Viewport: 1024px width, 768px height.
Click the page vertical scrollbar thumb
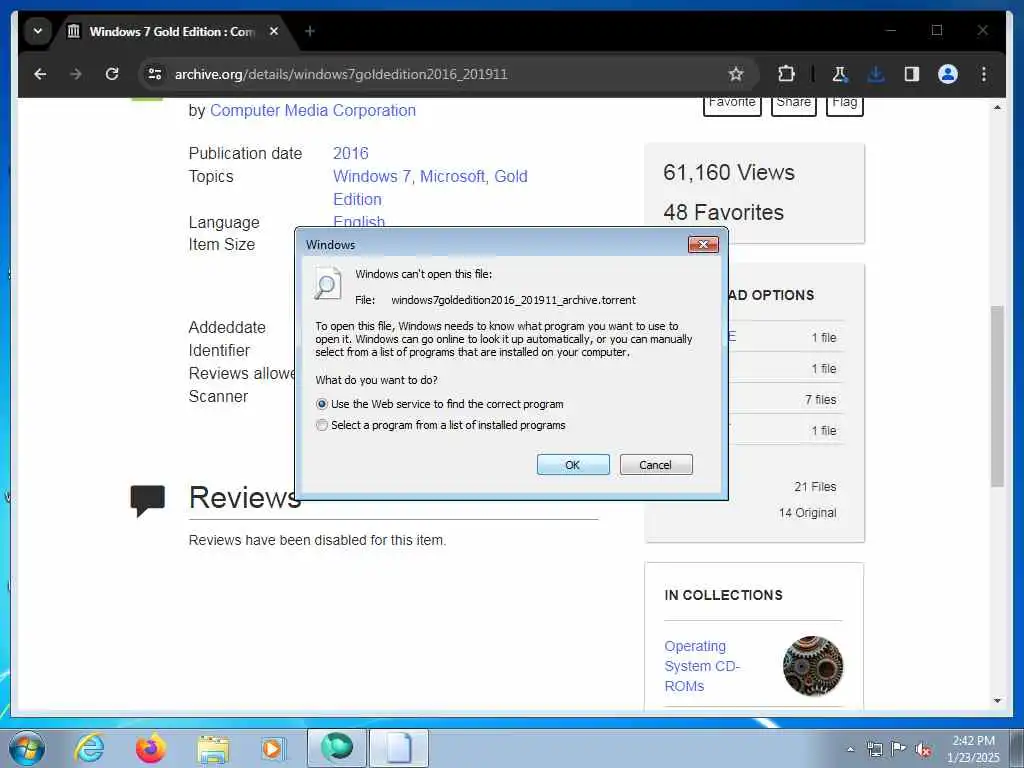[997, 396]
